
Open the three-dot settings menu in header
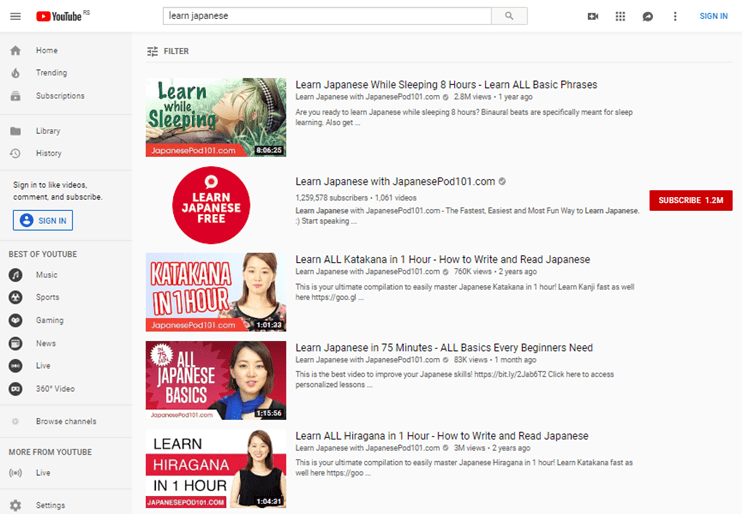click(675, 17)
